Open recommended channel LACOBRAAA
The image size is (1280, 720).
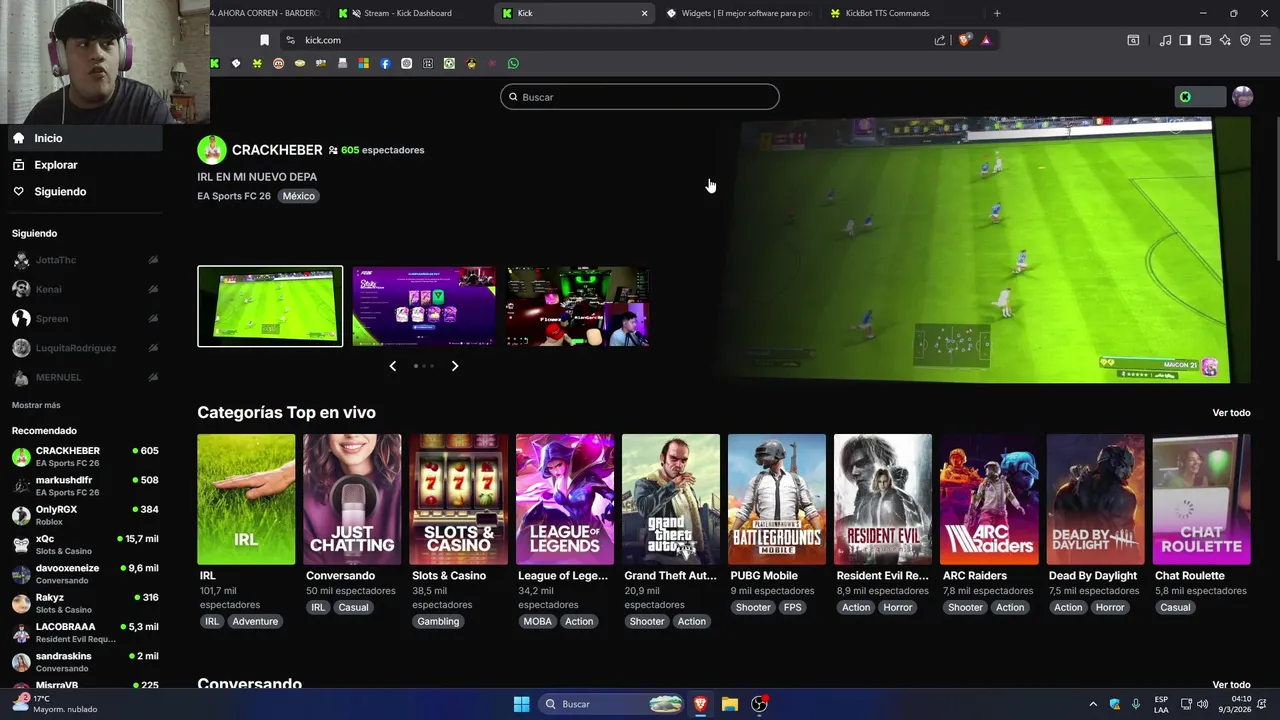click(x=85, y=632)
